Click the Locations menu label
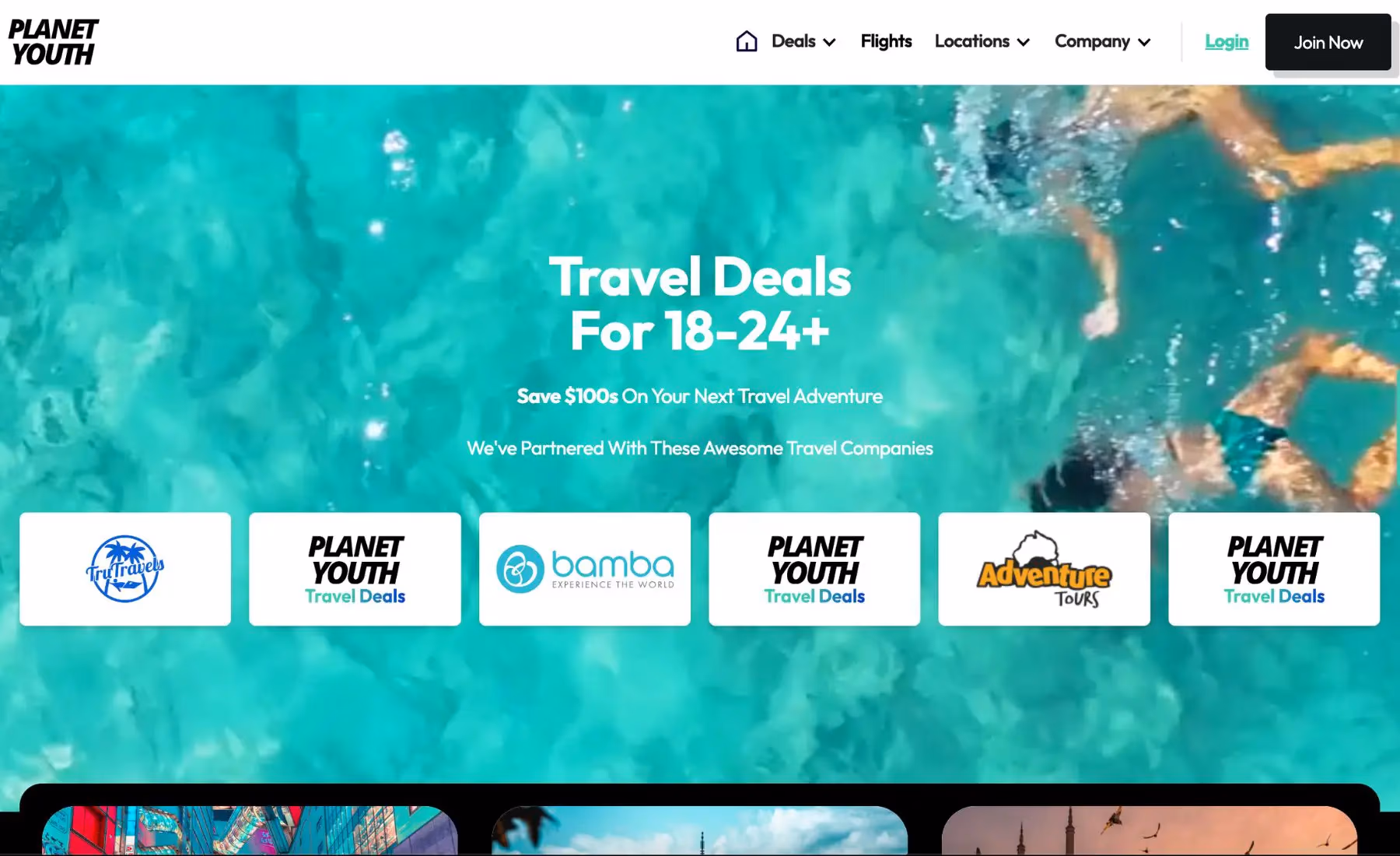1400x856 pixels. [972, 41]
